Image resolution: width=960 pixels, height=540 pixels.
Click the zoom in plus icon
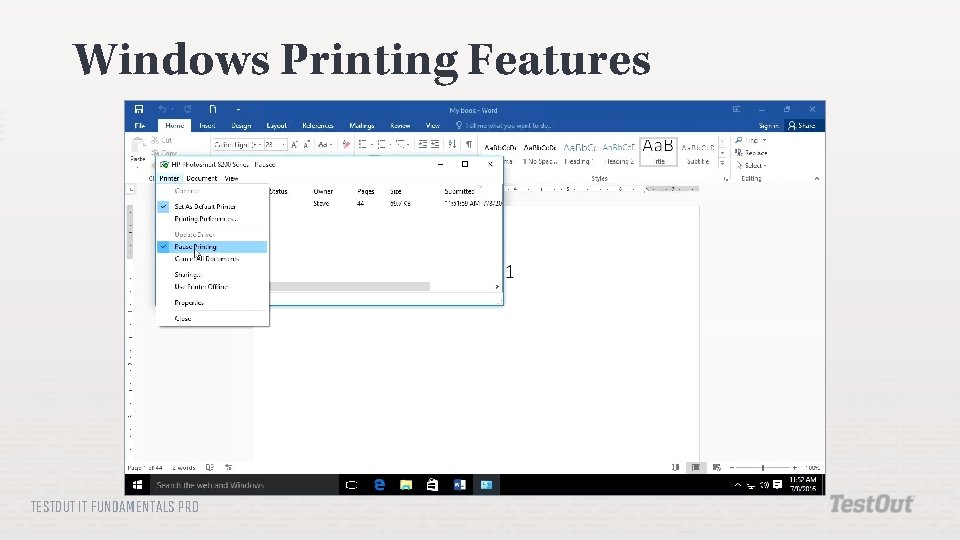click(x=795, y=468)
